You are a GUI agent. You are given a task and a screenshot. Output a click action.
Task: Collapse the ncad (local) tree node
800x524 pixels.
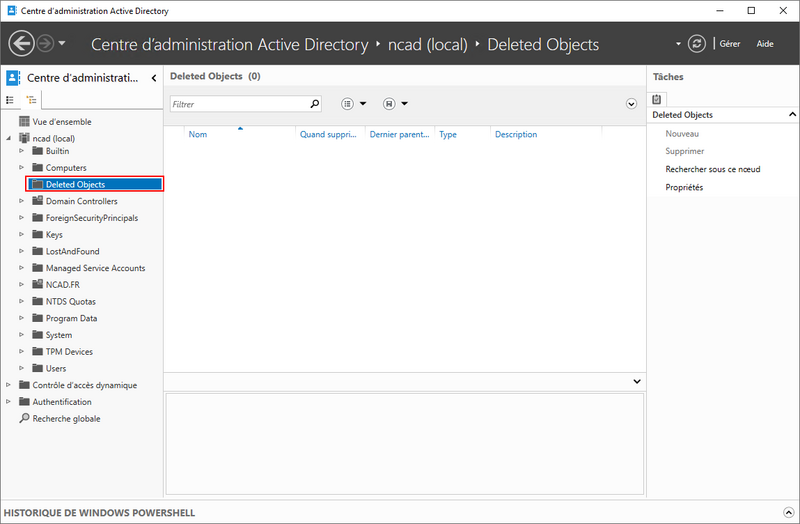click(9, 138)
